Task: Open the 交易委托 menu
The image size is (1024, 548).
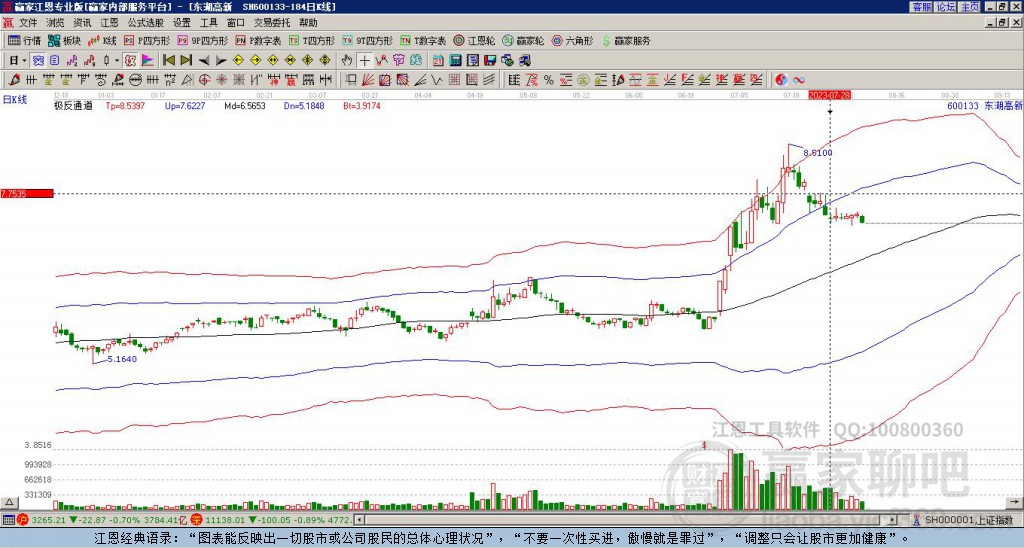Action: [x=272, y=23]
